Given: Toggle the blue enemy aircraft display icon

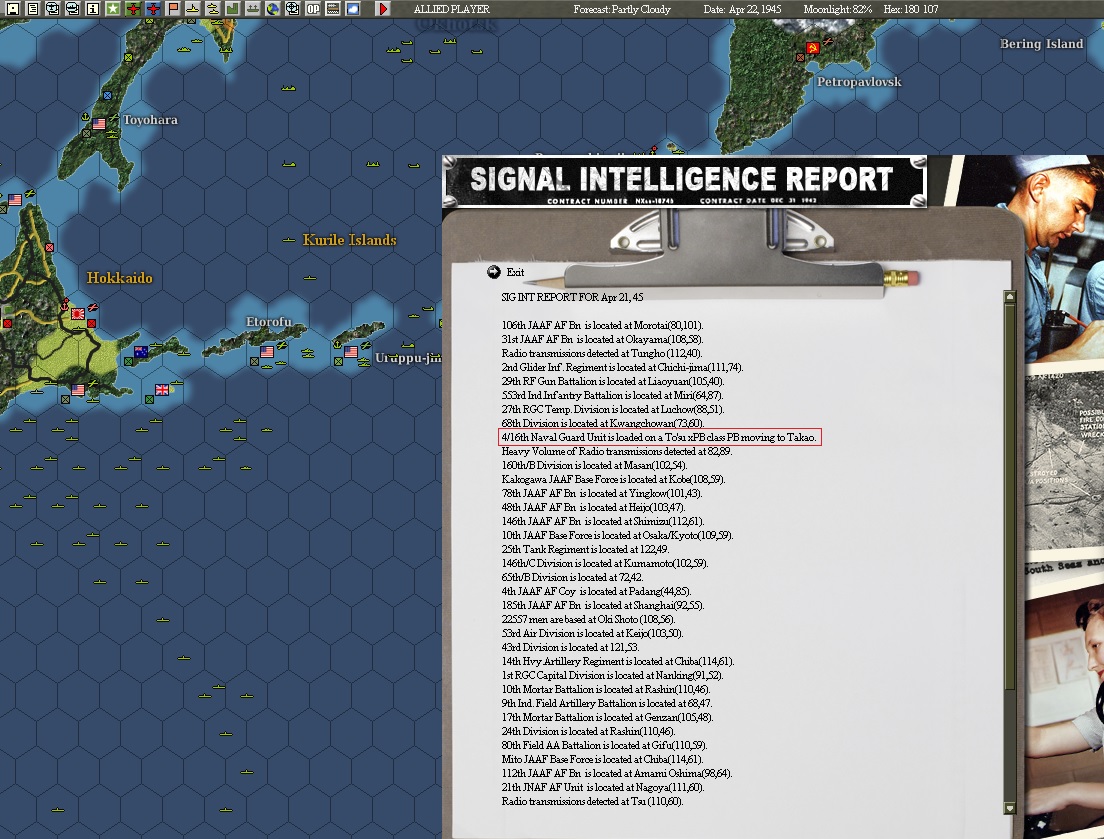Looking at the screenshot, I should point(153,9).
